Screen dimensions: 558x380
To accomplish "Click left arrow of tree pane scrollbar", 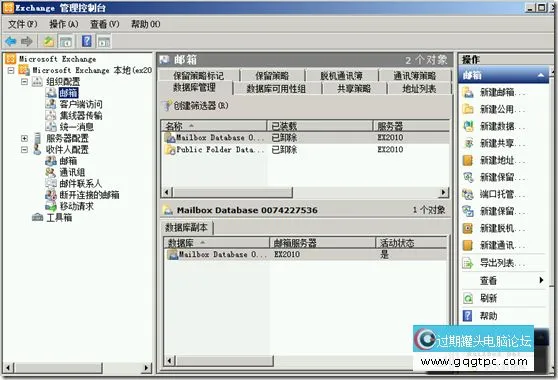I will (9, 368).
